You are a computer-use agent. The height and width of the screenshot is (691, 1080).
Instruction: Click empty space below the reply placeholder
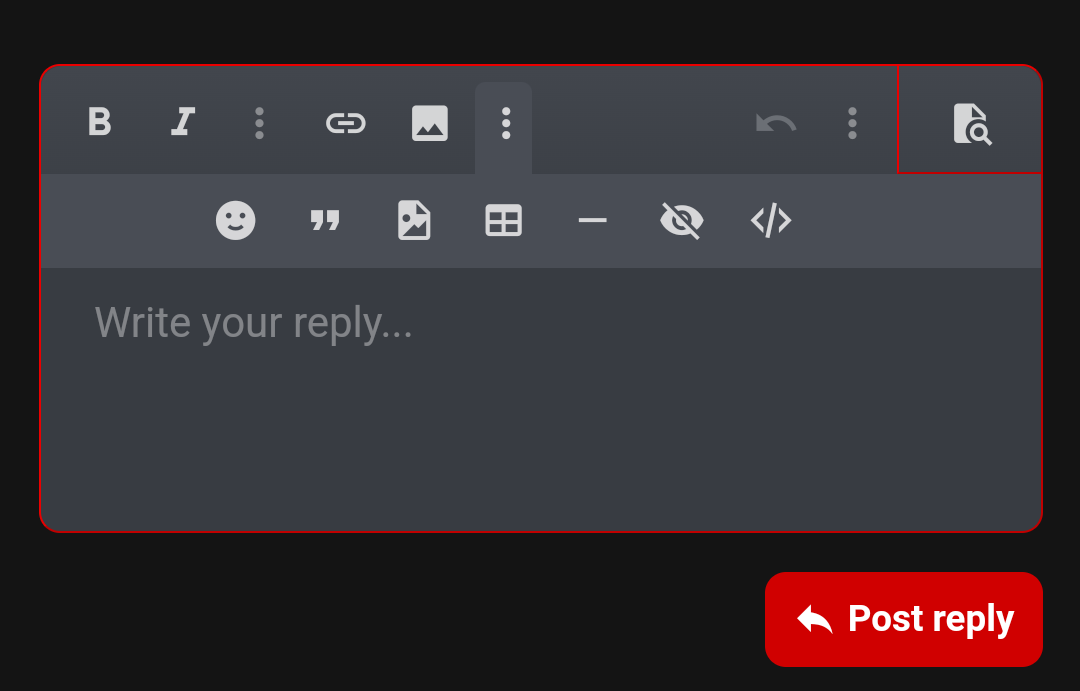541,441
